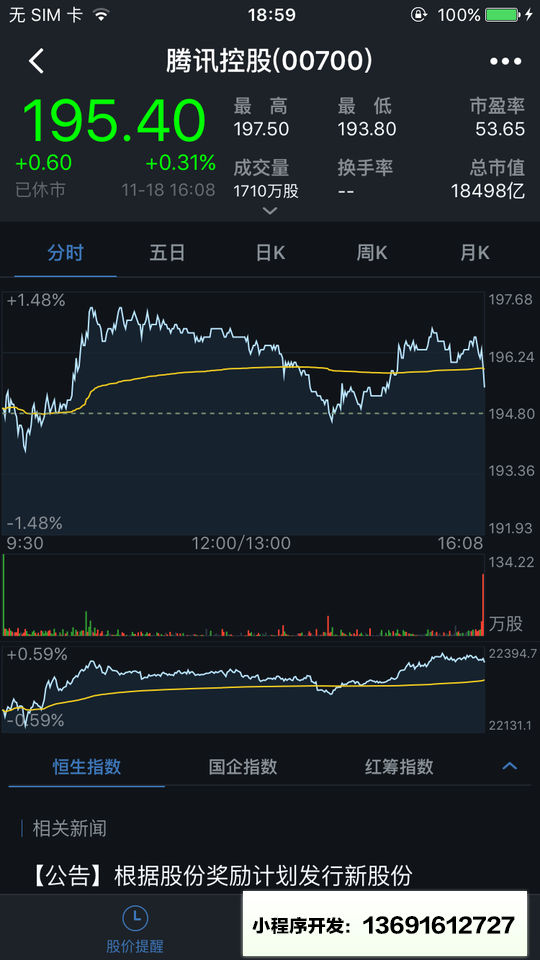Image resolution: width=540 pixels, height=960 pixels.
Task: Tap 最低 value 193.80
Action: click(x=367, y=129)
